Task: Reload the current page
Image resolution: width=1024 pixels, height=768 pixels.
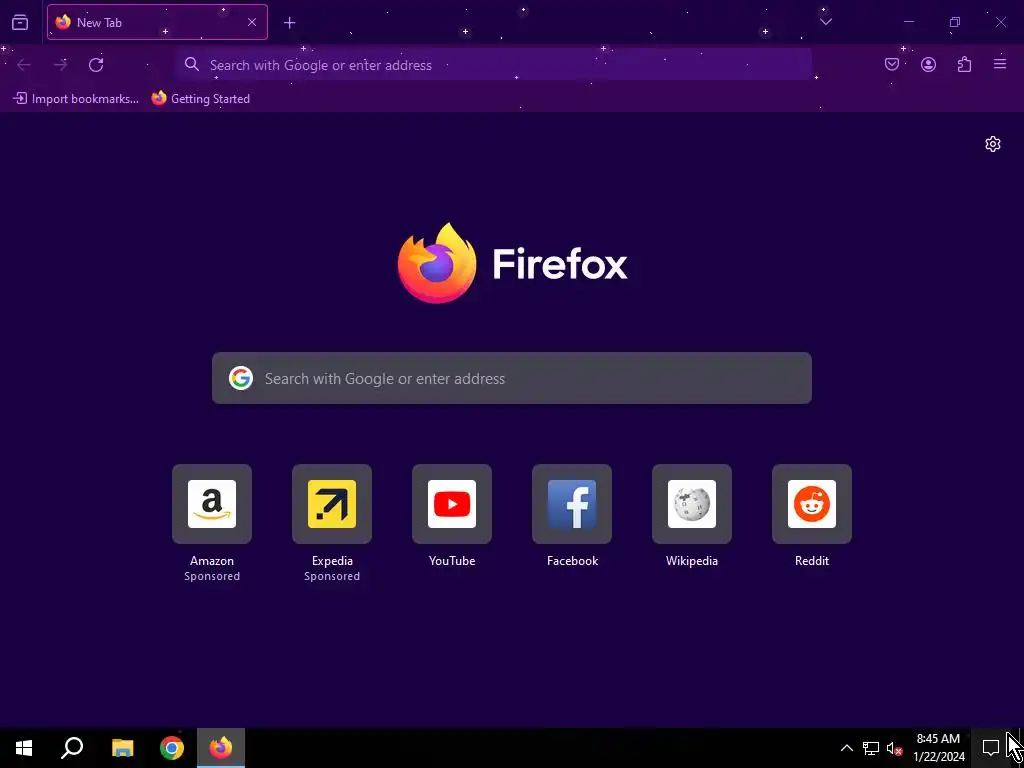Action: click(x=96, y=65)
